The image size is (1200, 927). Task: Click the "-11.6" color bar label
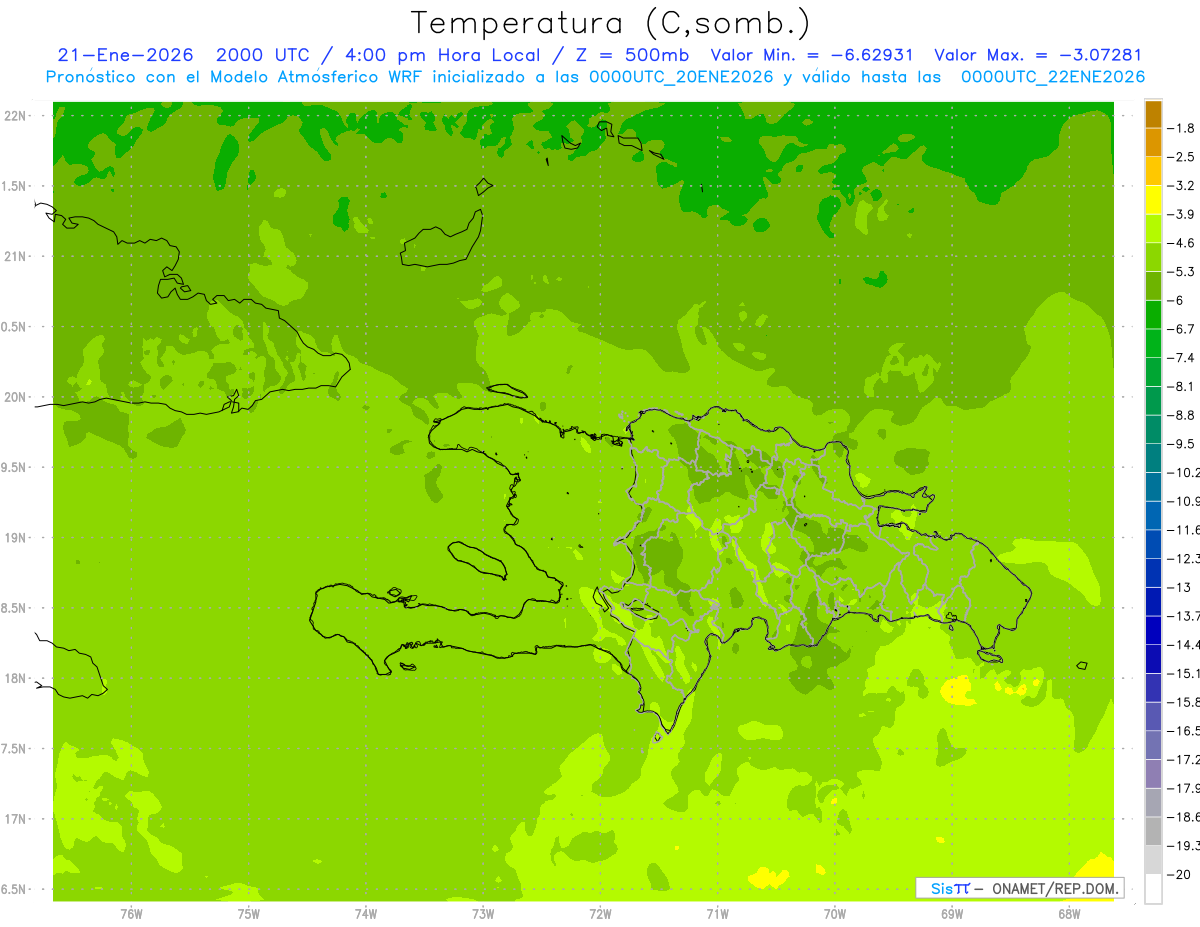[1184, 530]
